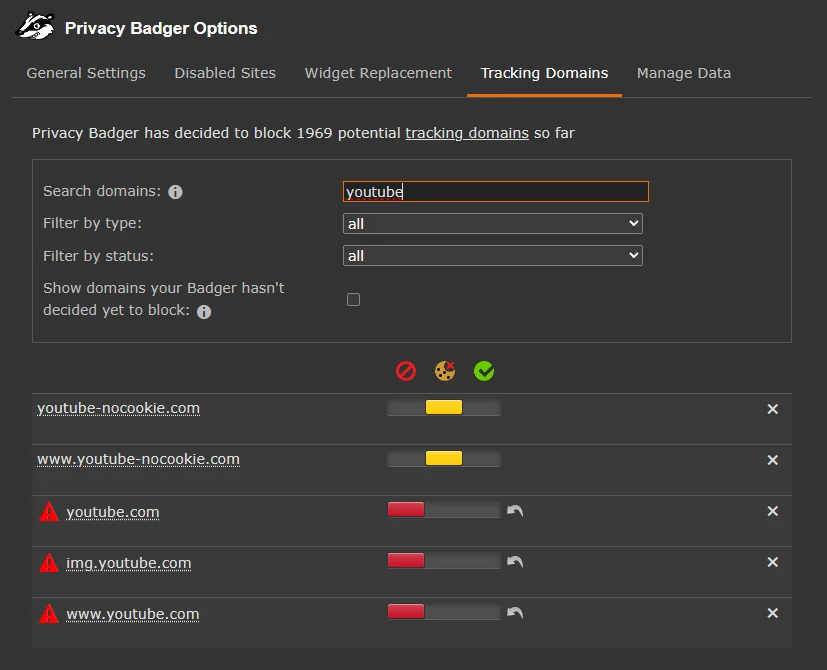Screen dimensions: 827x670
Task: Undo custom setting for img.youtube.com
Action: coord(515,561)
